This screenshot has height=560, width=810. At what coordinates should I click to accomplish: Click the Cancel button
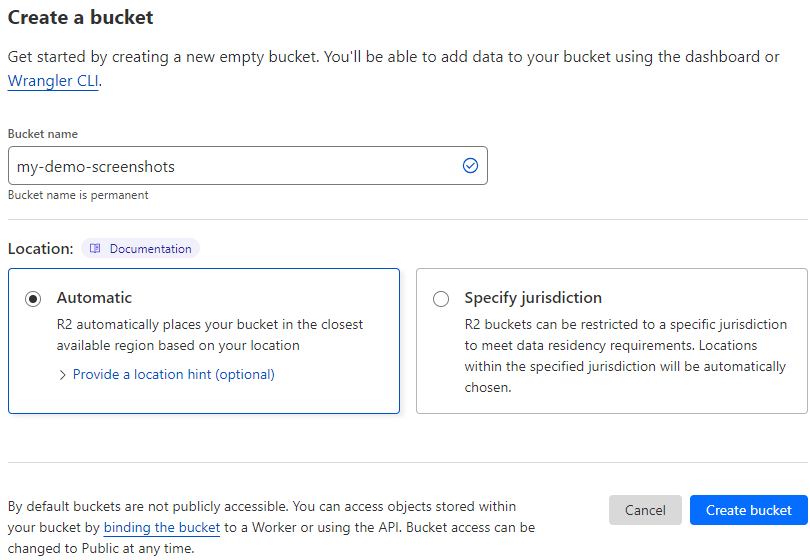click(645, 510)
